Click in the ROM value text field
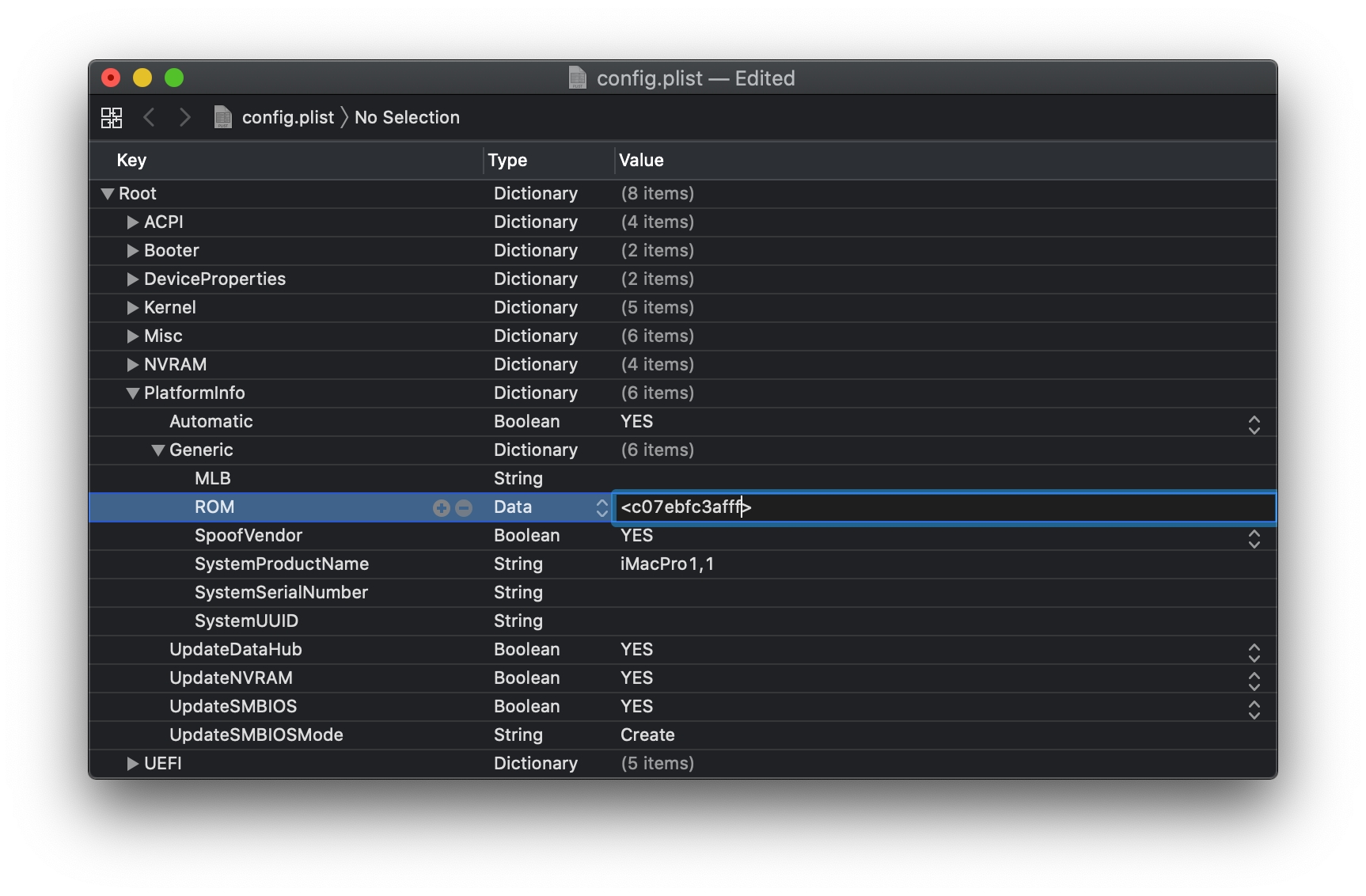This screenshot has height=896, width=1366. tap(945, 507)
